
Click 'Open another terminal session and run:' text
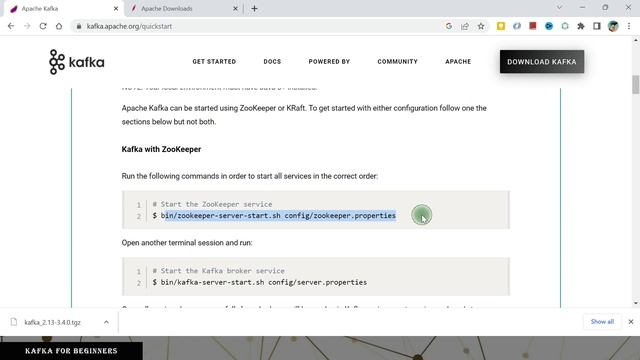point(187,242)
